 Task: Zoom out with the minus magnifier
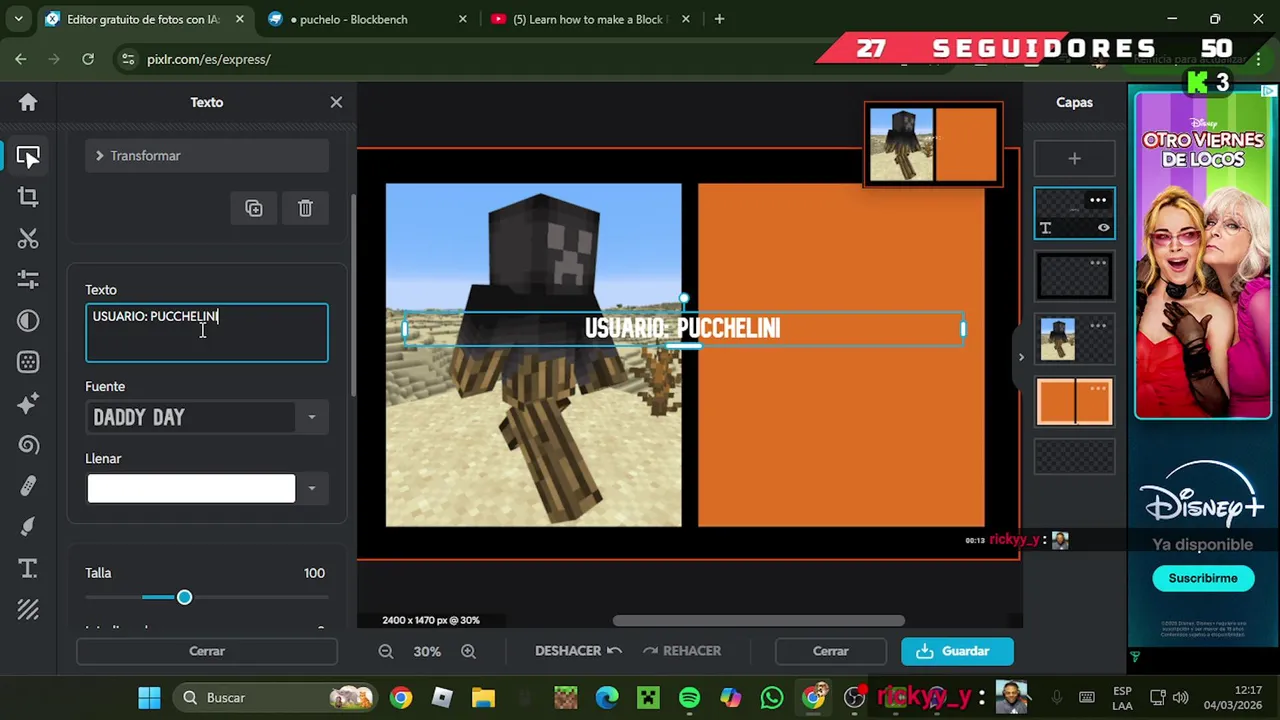click(x=386, y=651)
